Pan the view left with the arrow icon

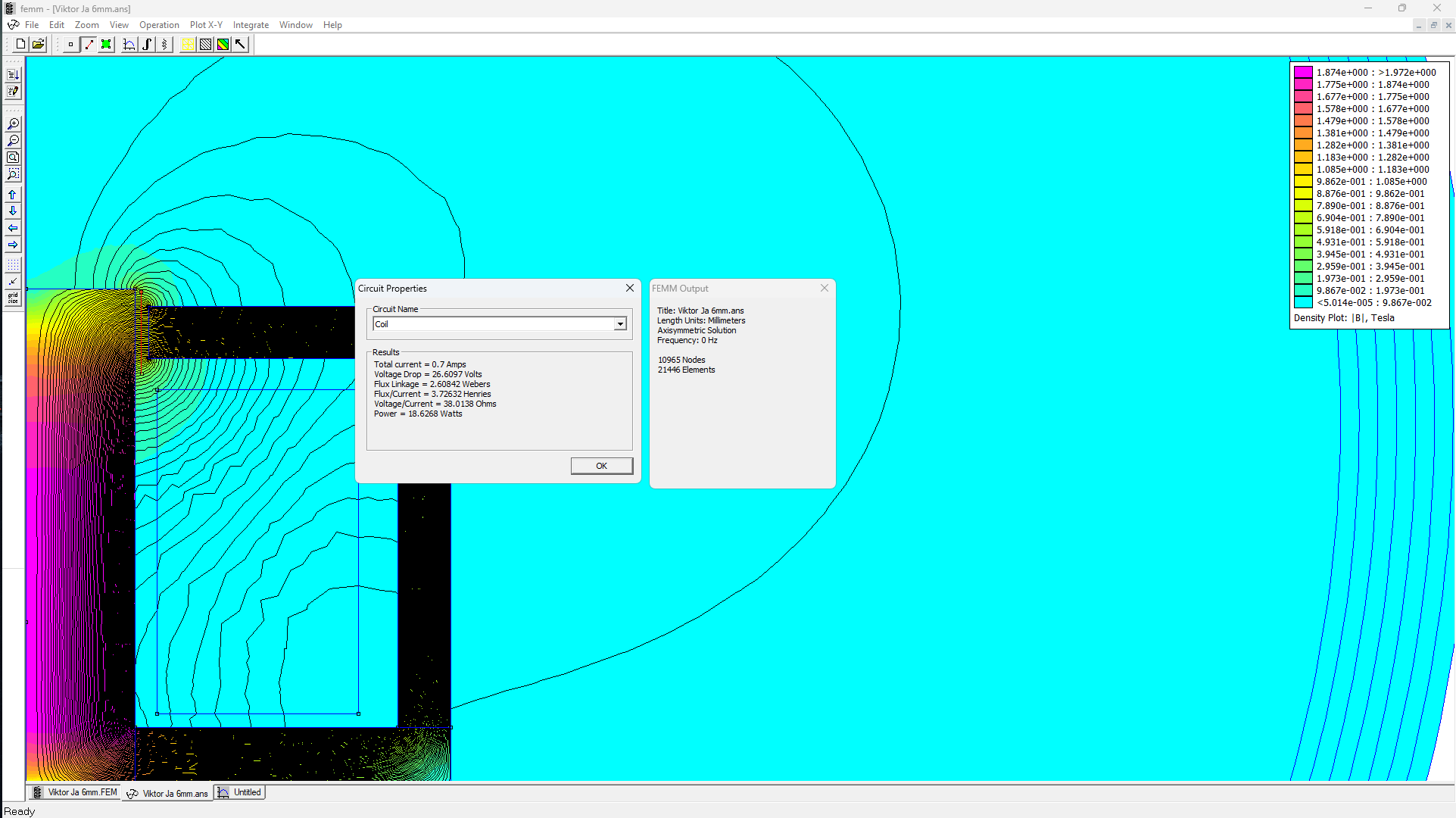point(13,228)
